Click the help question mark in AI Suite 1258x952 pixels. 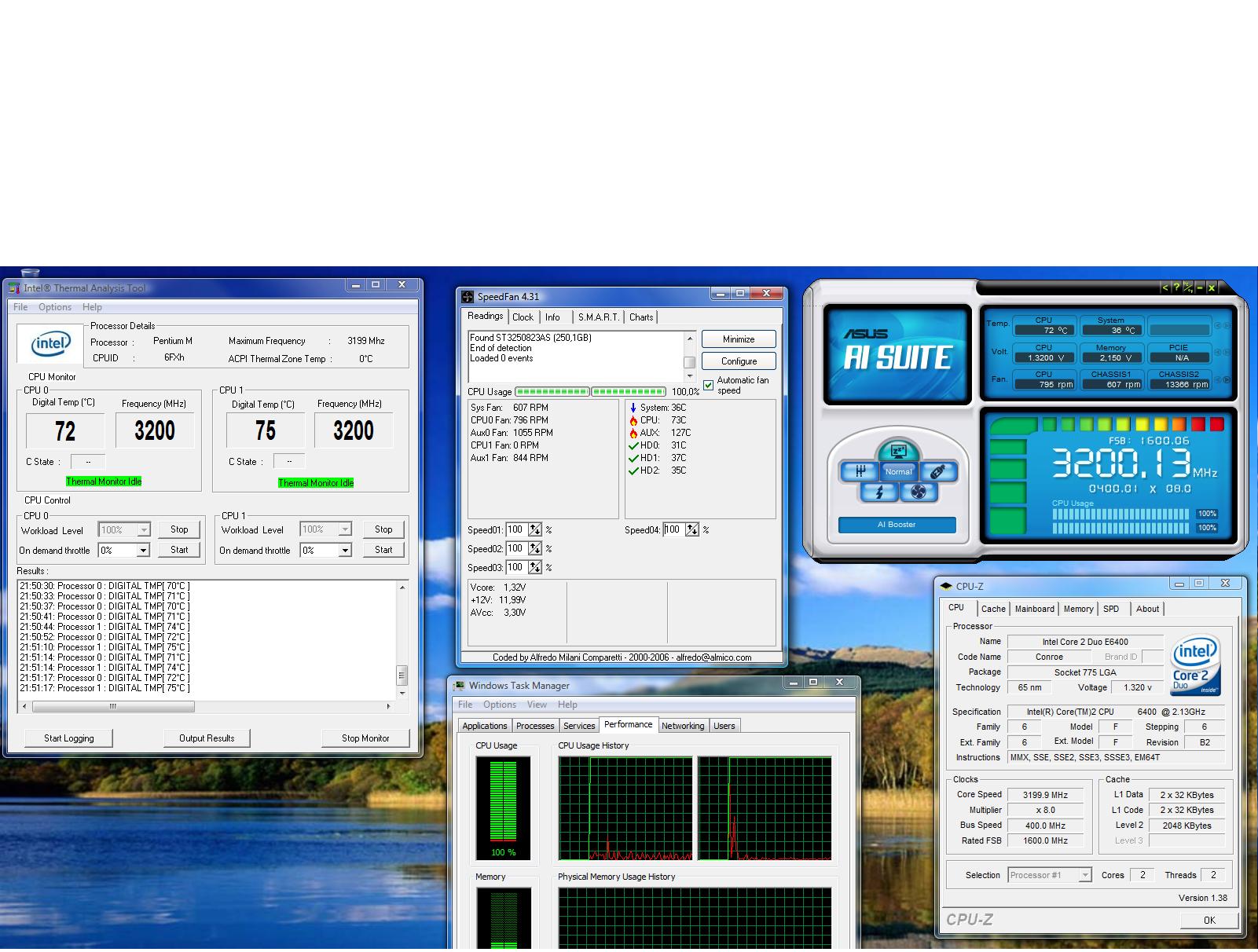(1176, 287)
